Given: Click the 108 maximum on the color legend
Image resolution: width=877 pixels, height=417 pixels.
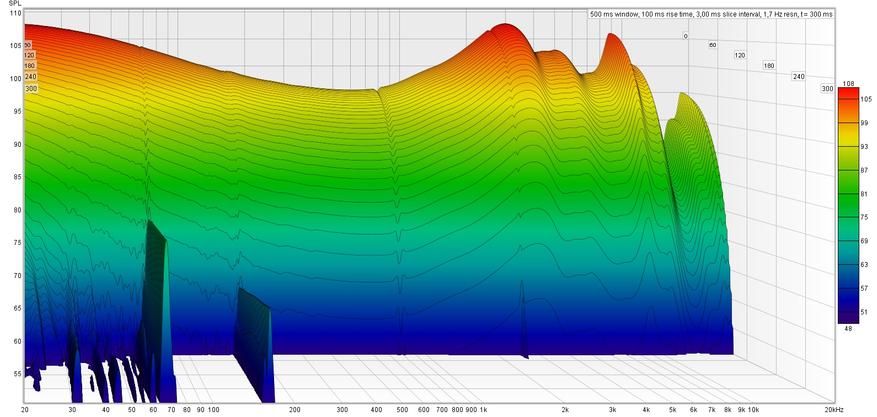Looking at the screenshot, I should [x=848, y=83].
